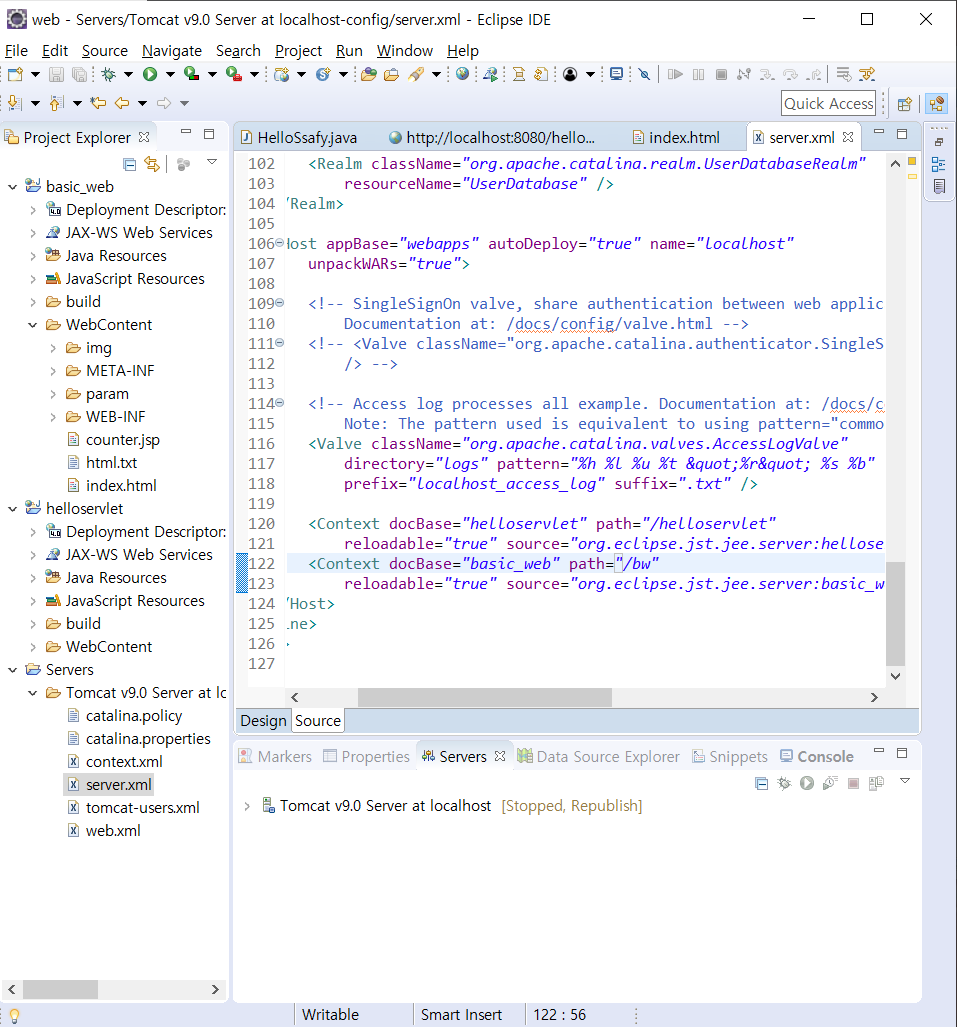
Task: Click the Previous Annotation up-arrow icon
Action: click(x=57, y=103)
